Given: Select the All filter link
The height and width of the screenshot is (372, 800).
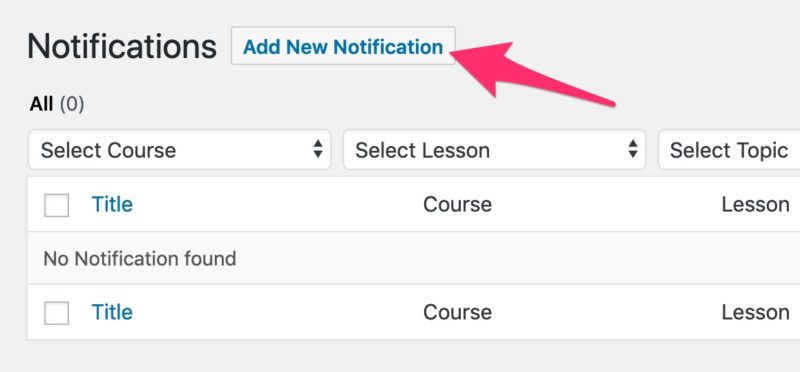Looking at the screenshot, I should click(x=41, y=104).
